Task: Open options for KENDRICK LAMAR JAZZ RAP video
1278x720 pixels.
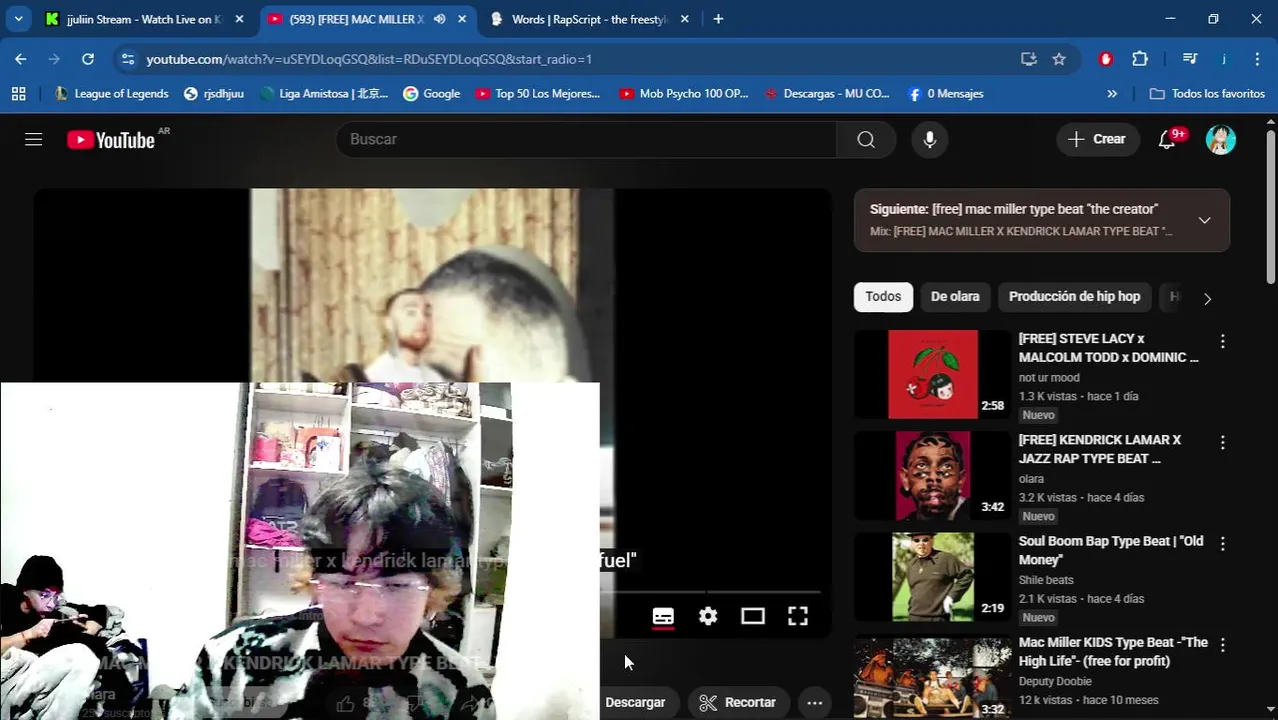Action: [x=1222, y=442]
